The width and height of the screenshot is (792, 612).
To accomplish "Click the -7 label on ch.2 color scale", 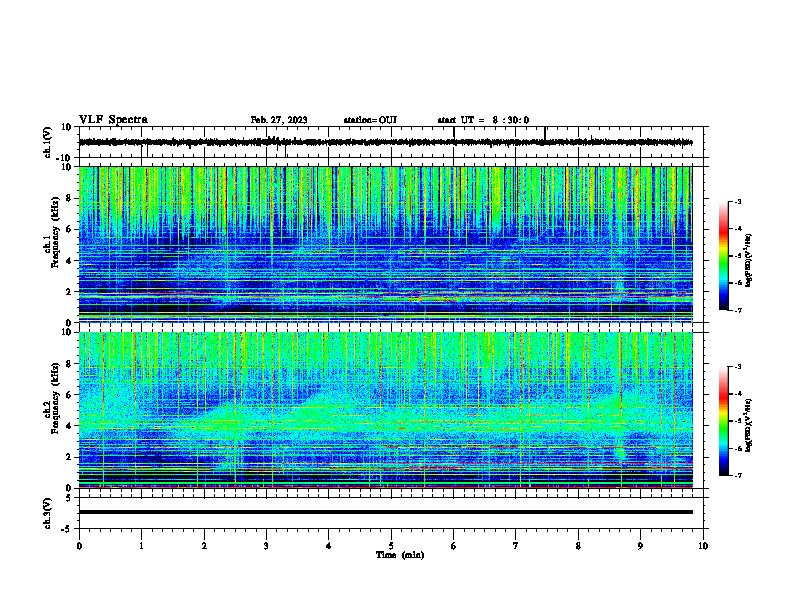I will point(737,475).
